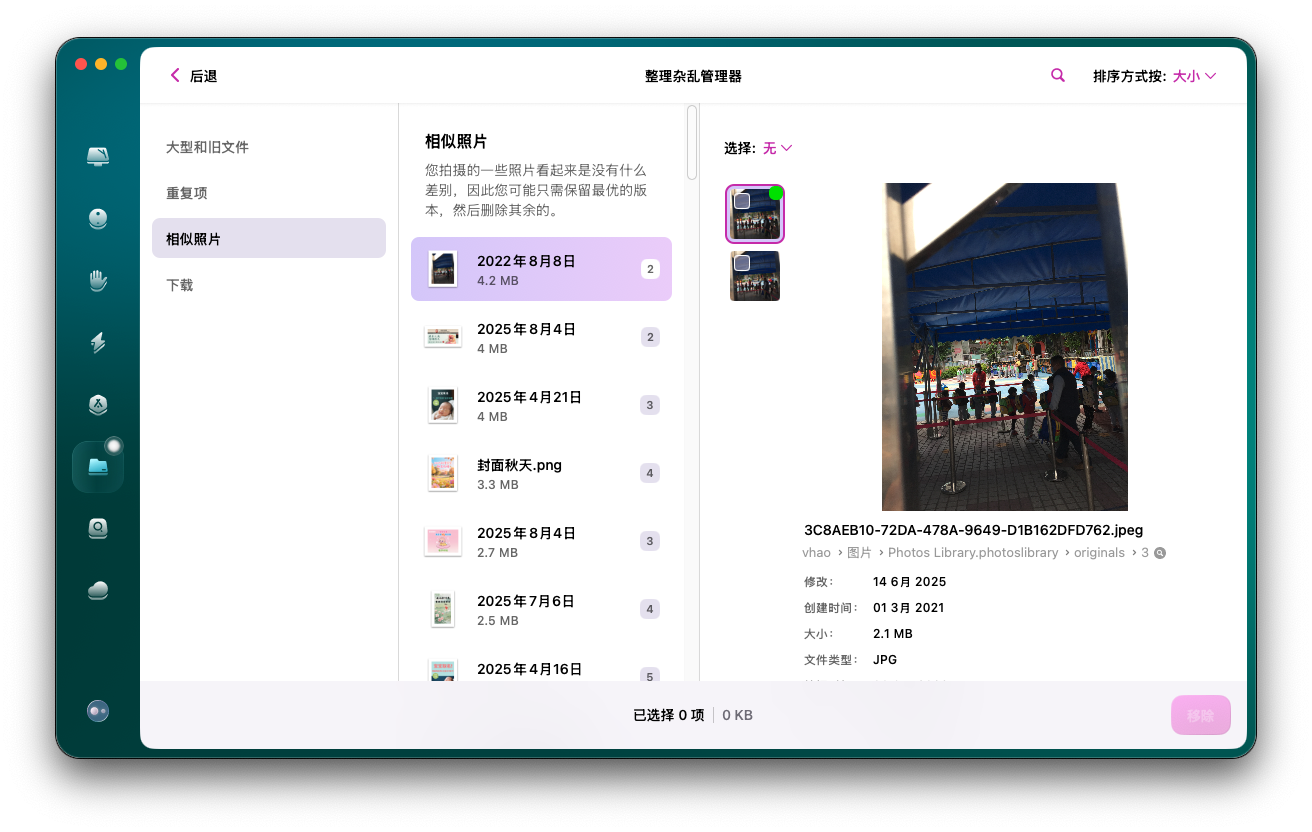This screenshot has width=1312, height=832.
Task: Open the Assistant icon at sidebar bottom
Action: (x=98, y=711)
